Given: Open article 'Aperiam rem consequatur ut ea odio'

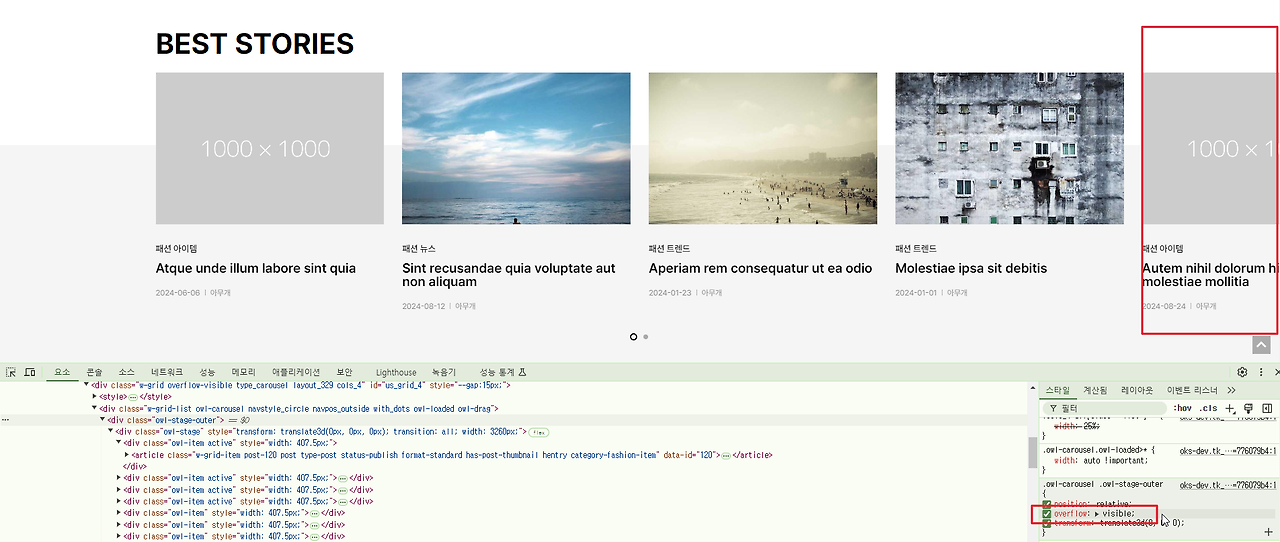Looking at the screenshot, I should click(x=760, y=268).
